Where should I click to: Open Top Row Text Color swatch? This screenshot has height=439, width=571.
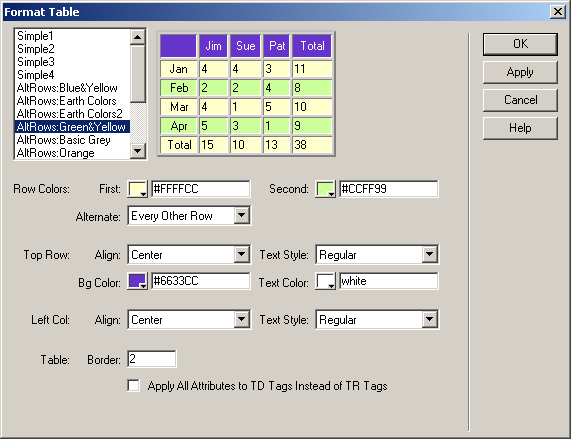click(x=325, y=281)
